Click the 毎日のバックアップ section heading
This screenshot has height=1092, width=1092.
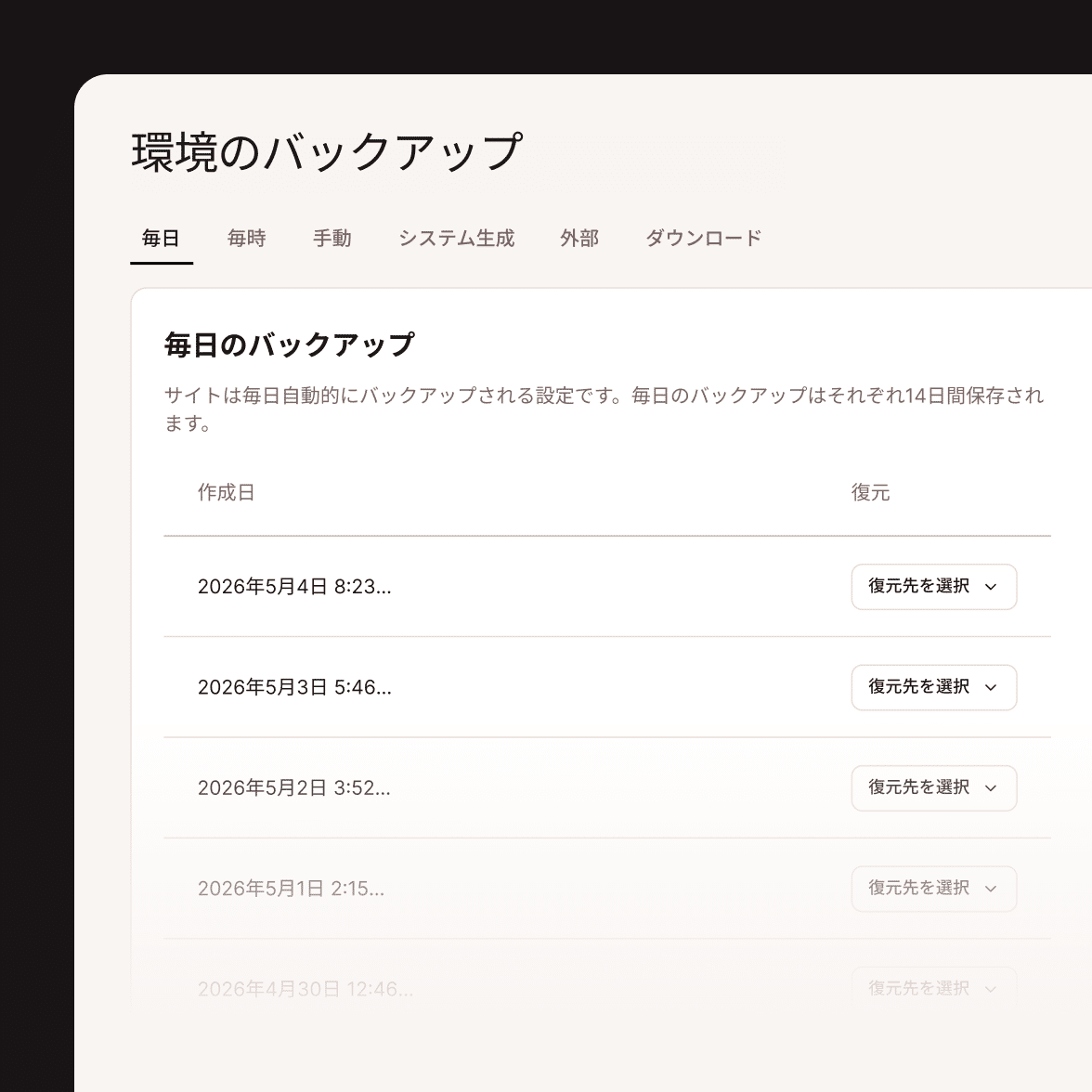click(x=289, y=344)
